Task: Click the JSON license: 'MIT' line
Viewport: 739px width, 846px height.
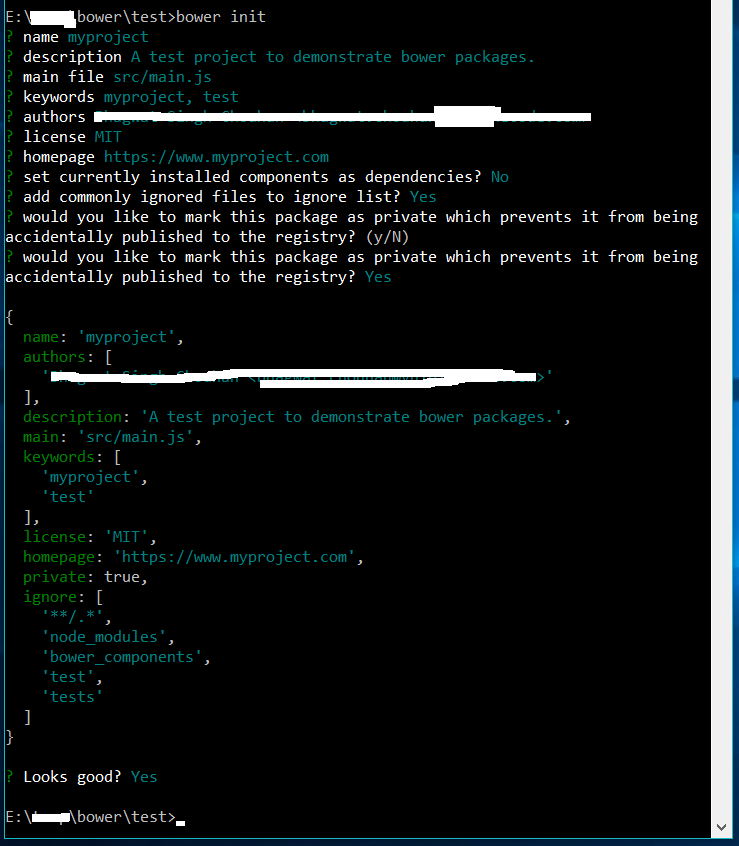Action: (90, 537)
